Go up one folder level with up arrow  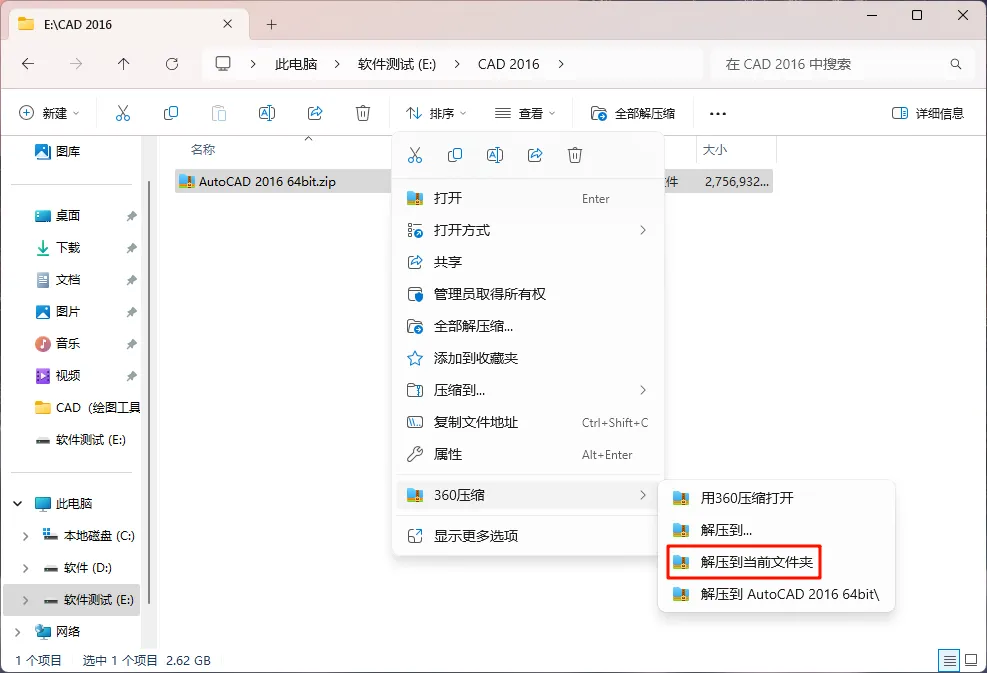coord(123,64)
